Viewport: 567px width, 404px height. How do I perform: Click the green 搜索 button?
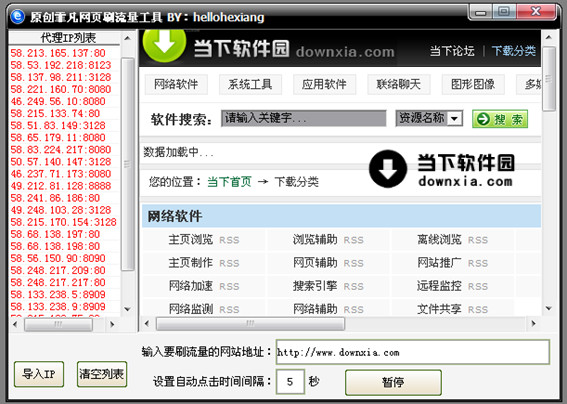500,119
